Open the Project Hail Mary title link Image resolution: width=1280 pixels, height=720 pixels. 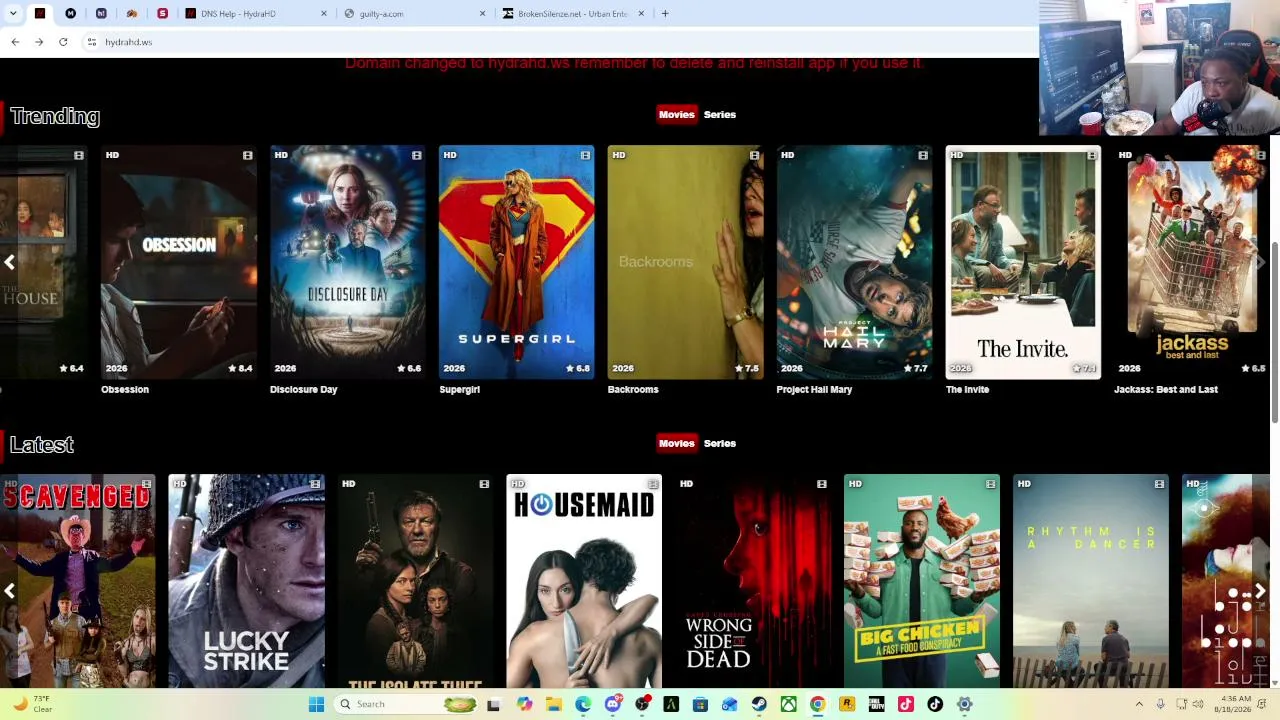[814, 390]
